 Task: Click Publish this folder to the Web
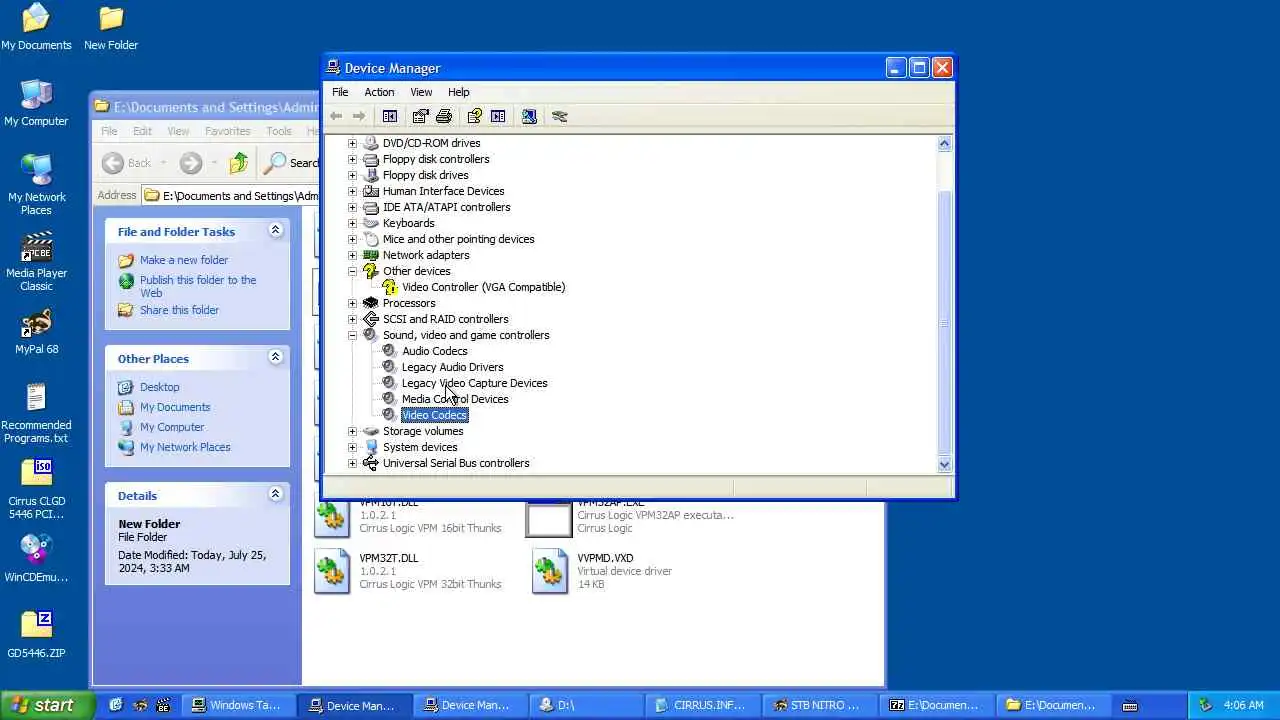coord(198,286)
